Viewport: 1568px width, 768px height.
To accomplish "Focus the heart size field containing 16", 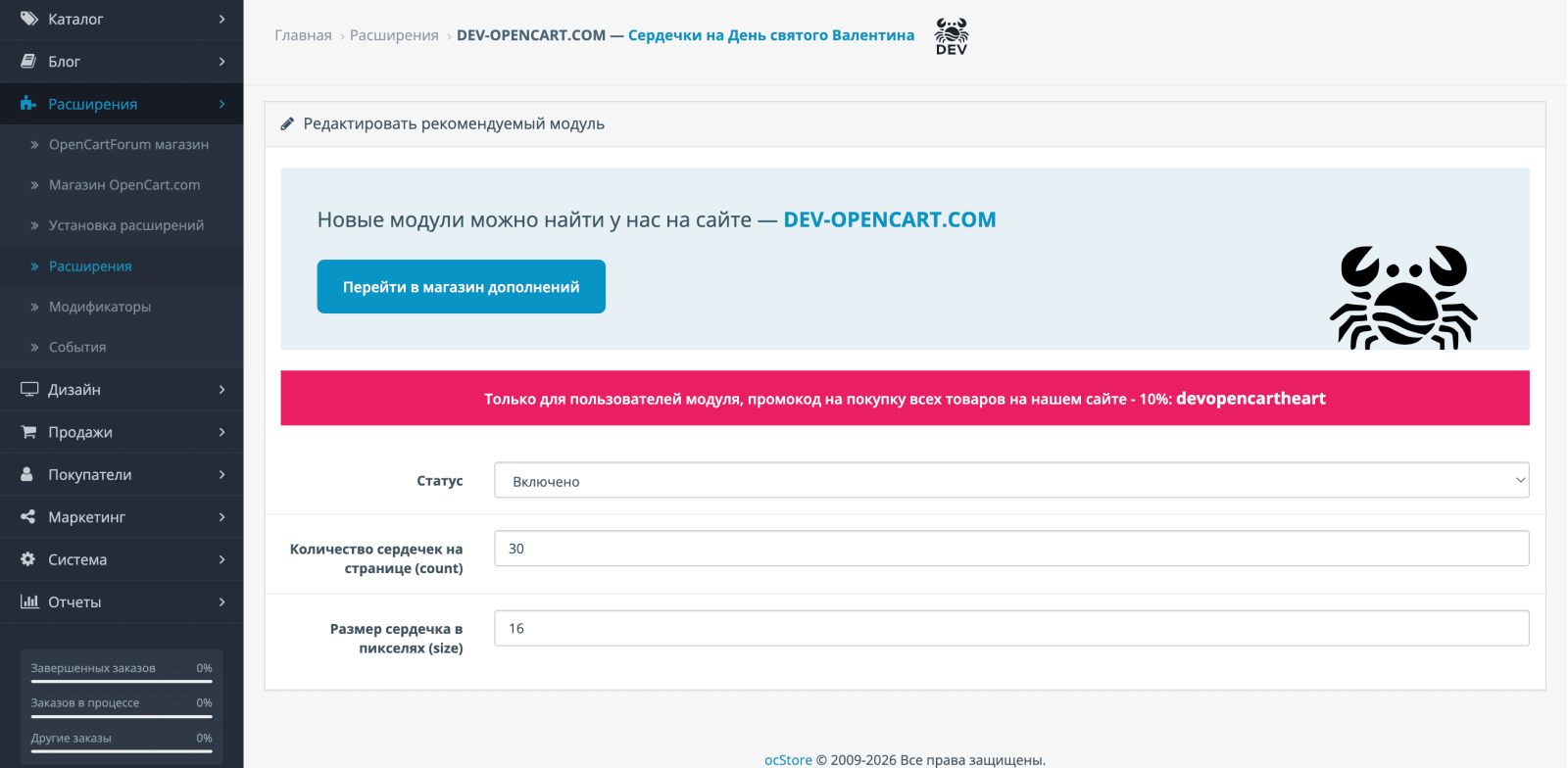I will (x=1011, y=628).
